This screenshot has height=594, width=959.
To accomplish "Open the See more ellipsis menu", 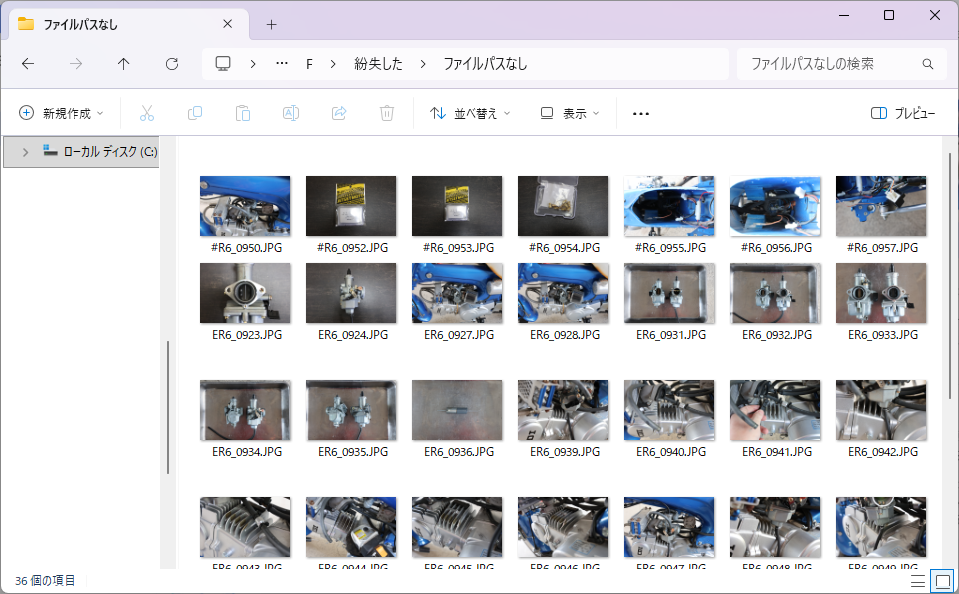I will tap(641, 113).
